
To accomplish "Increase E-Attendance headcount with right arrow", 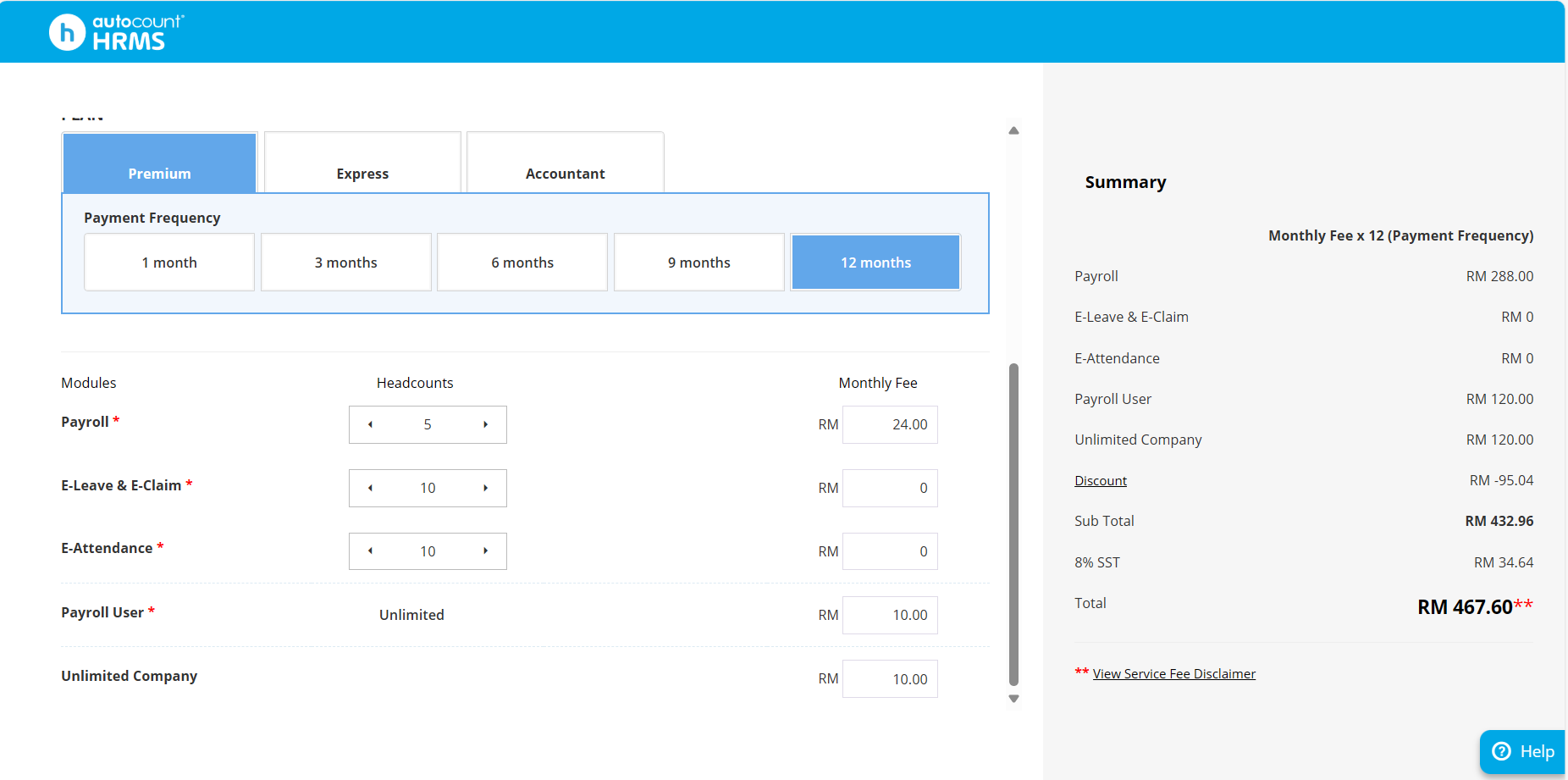I will pyautogui.click(x=485, y=551).
